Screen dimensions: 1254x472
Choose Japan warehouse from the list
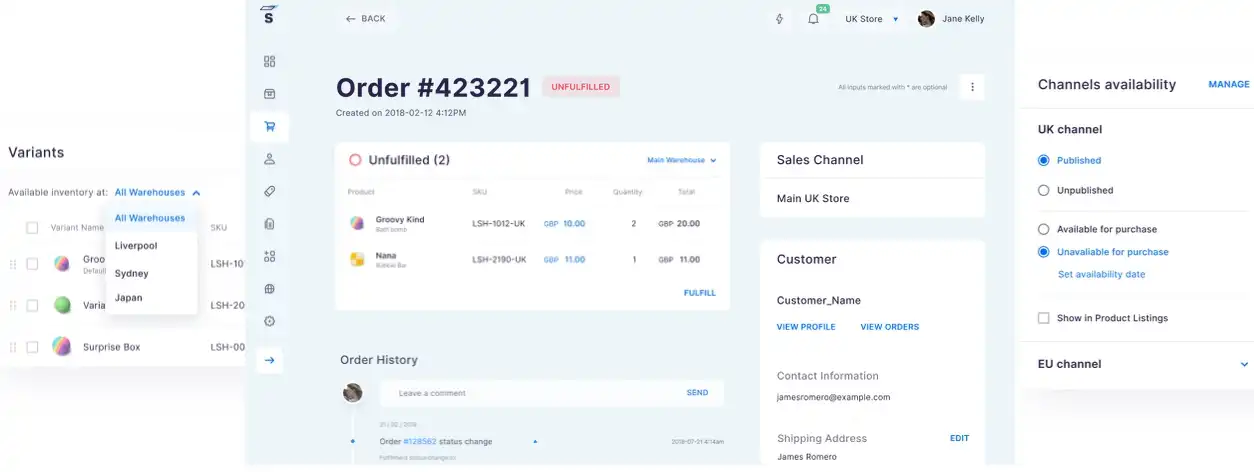[128, 298]
